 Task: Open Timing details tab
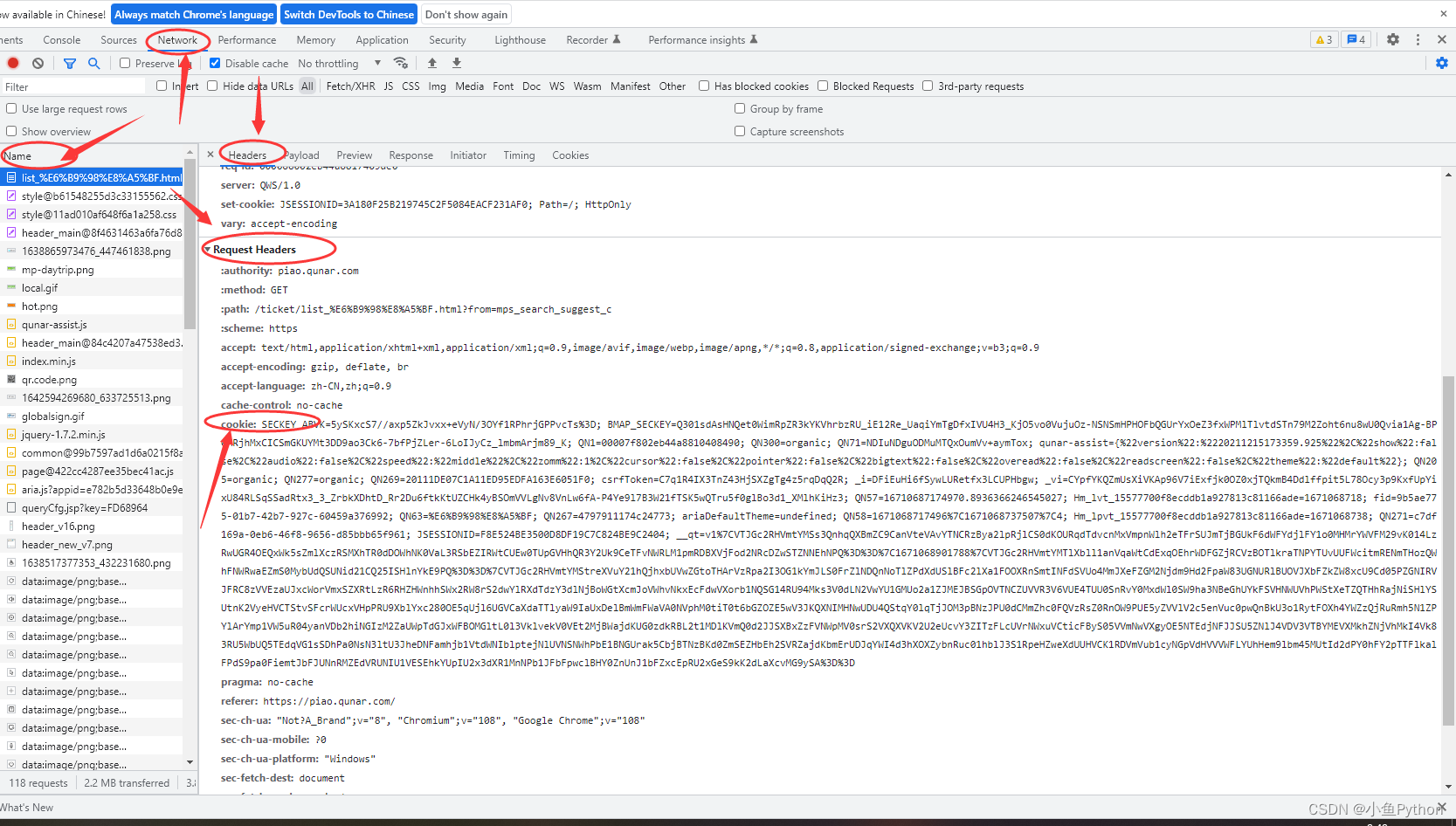[x=519, y=155]
